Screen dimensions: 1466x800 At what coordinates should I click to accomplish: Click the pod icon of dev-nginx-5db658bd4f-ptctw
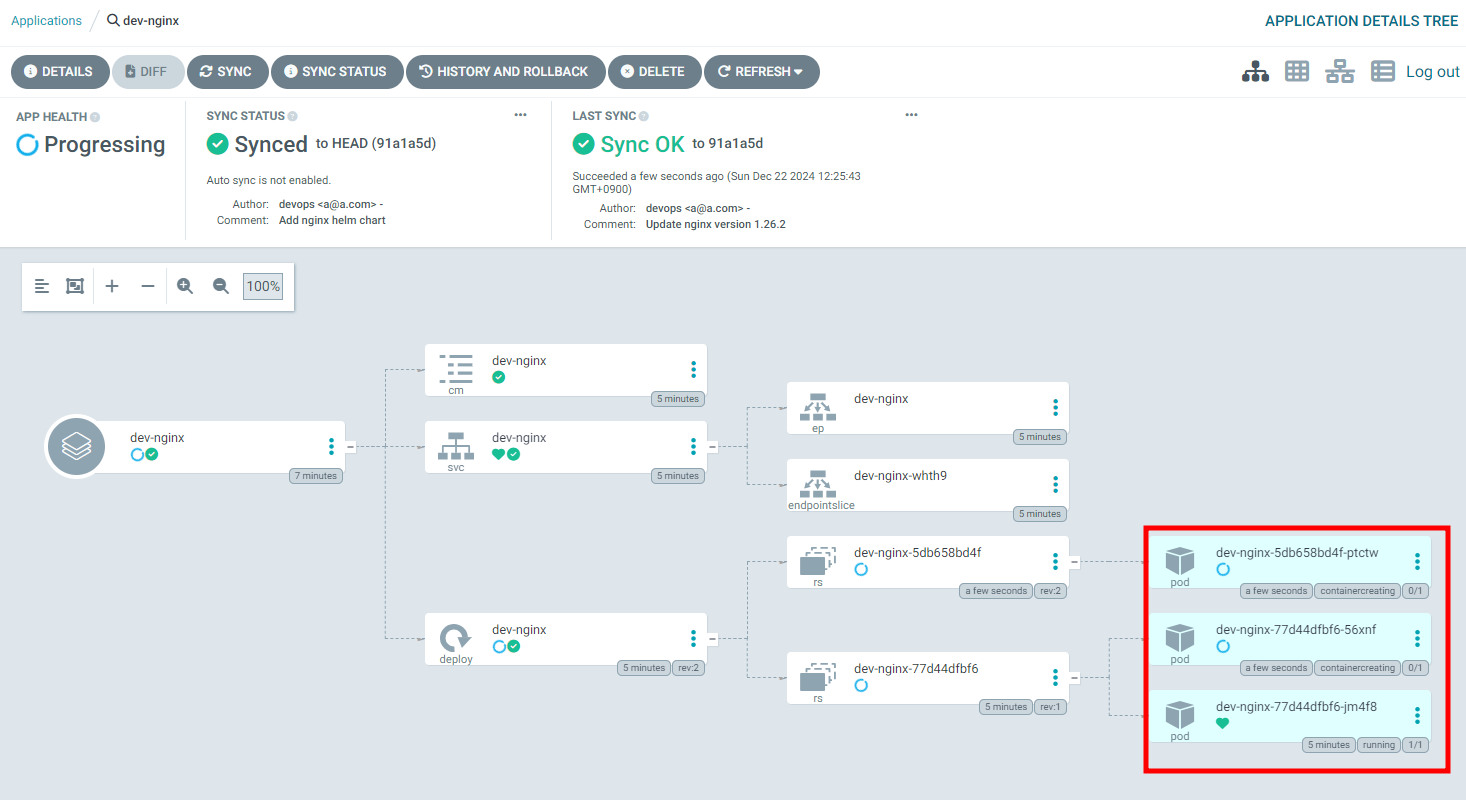tap(1180, 561)
